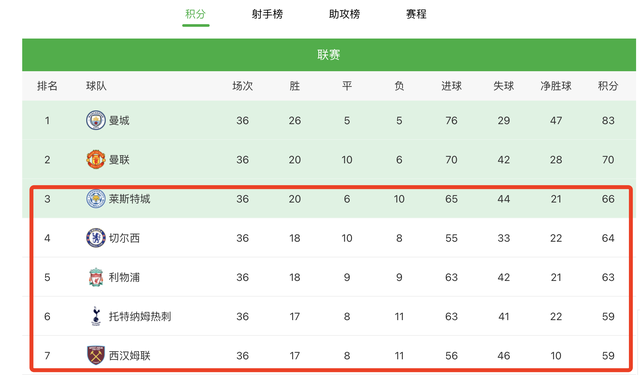Select the 赛程 tab
The width and height of the screenshot is (640, 375).
(416, 14)
